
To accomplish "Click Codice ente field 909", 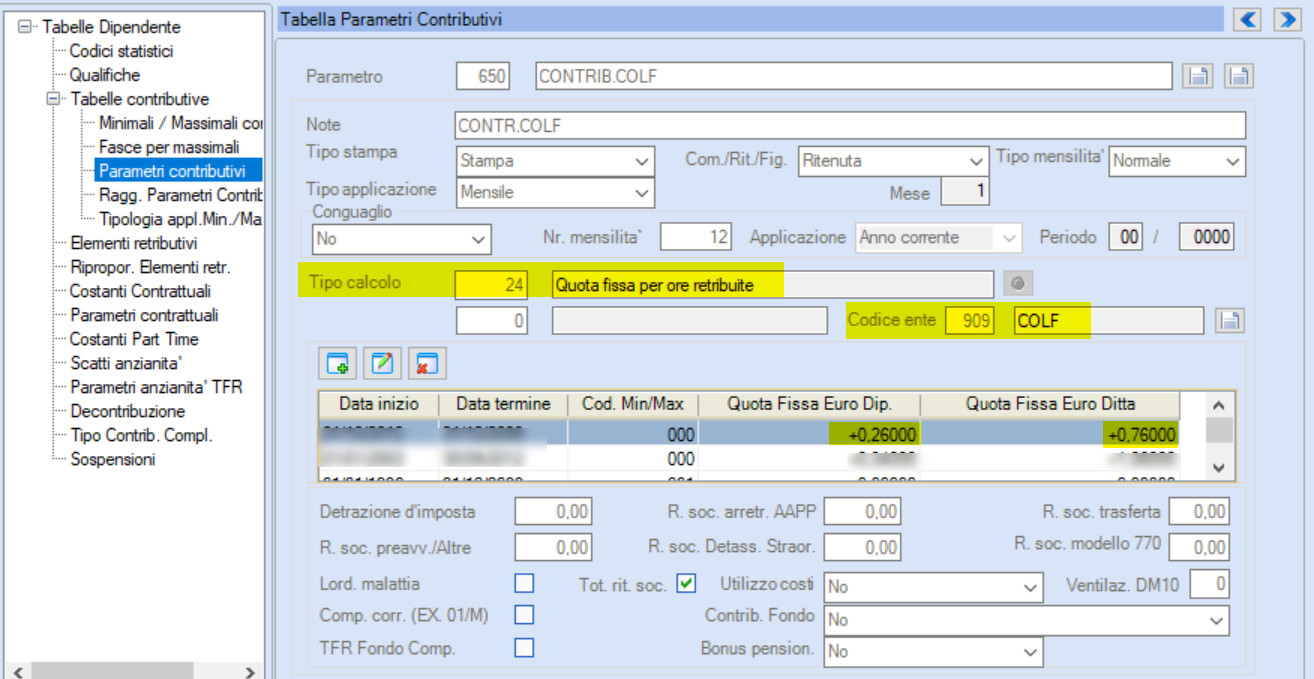I will coord(970,320).
